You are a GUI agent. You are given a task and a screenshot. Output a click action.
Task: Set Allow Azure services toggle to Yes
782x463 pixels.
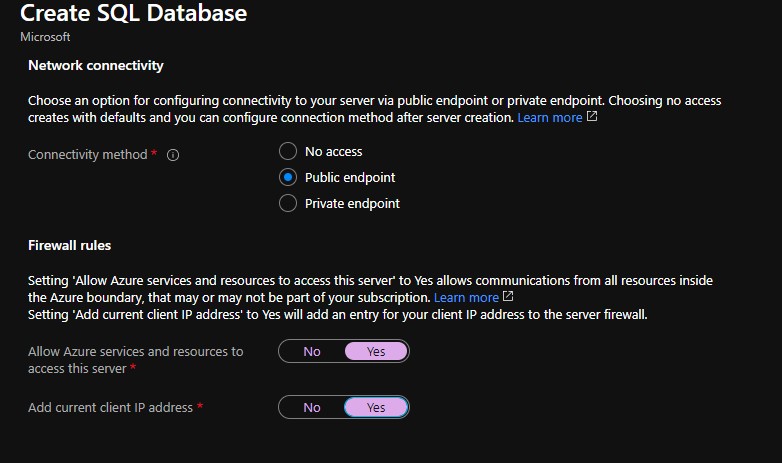tap(376, 352)
